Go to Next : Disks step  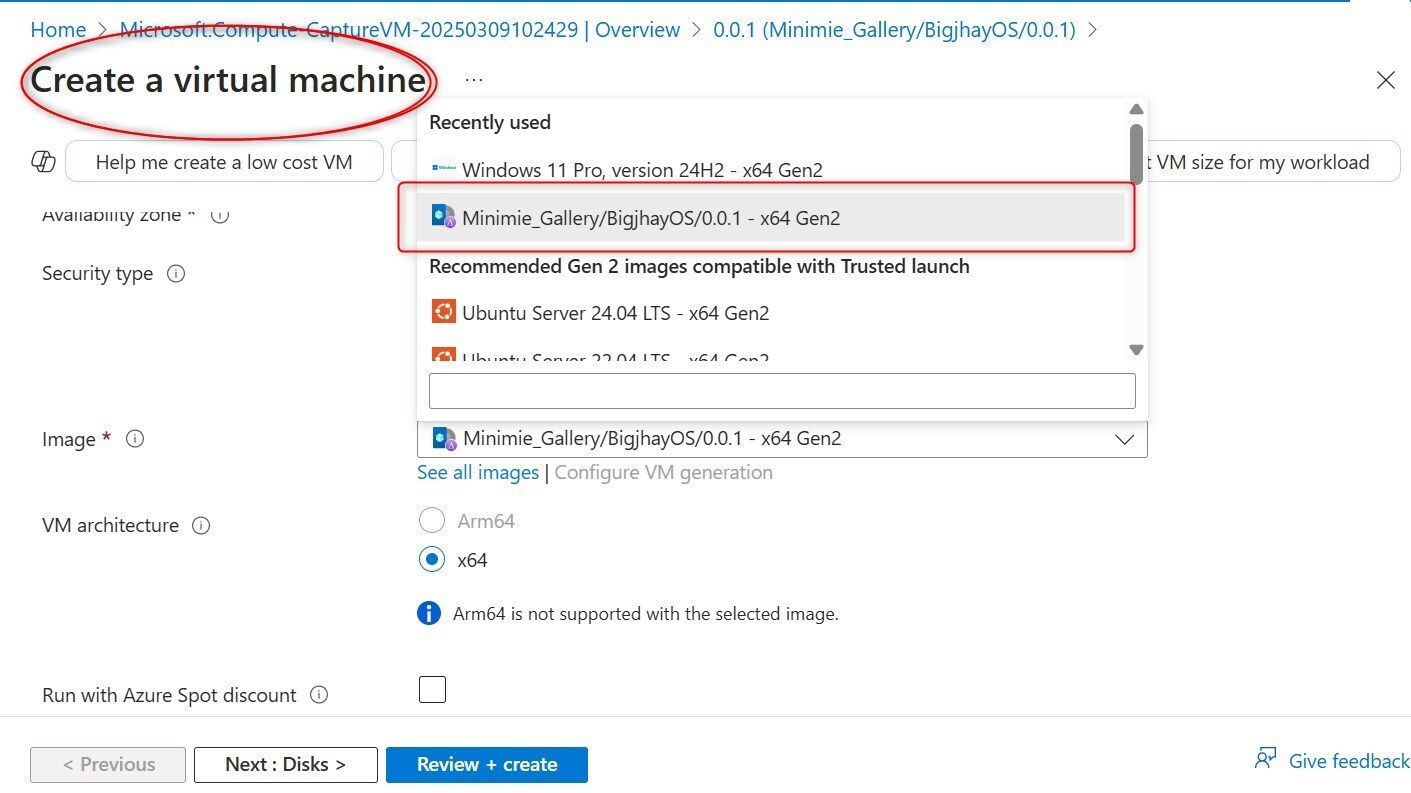click(286, 765)
